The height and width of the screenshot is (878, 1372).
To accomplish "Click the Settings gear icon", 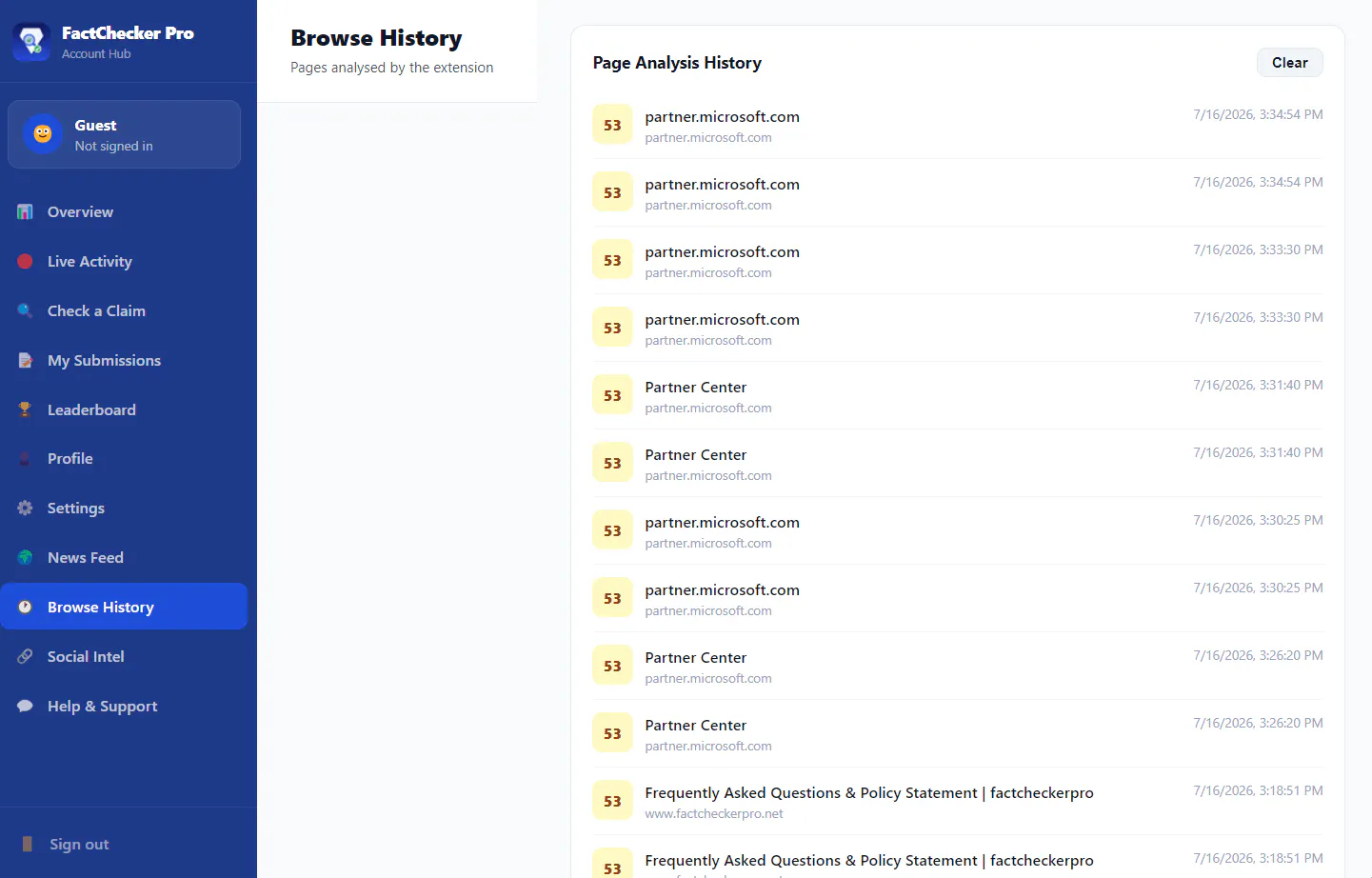I will coord(25,508).
